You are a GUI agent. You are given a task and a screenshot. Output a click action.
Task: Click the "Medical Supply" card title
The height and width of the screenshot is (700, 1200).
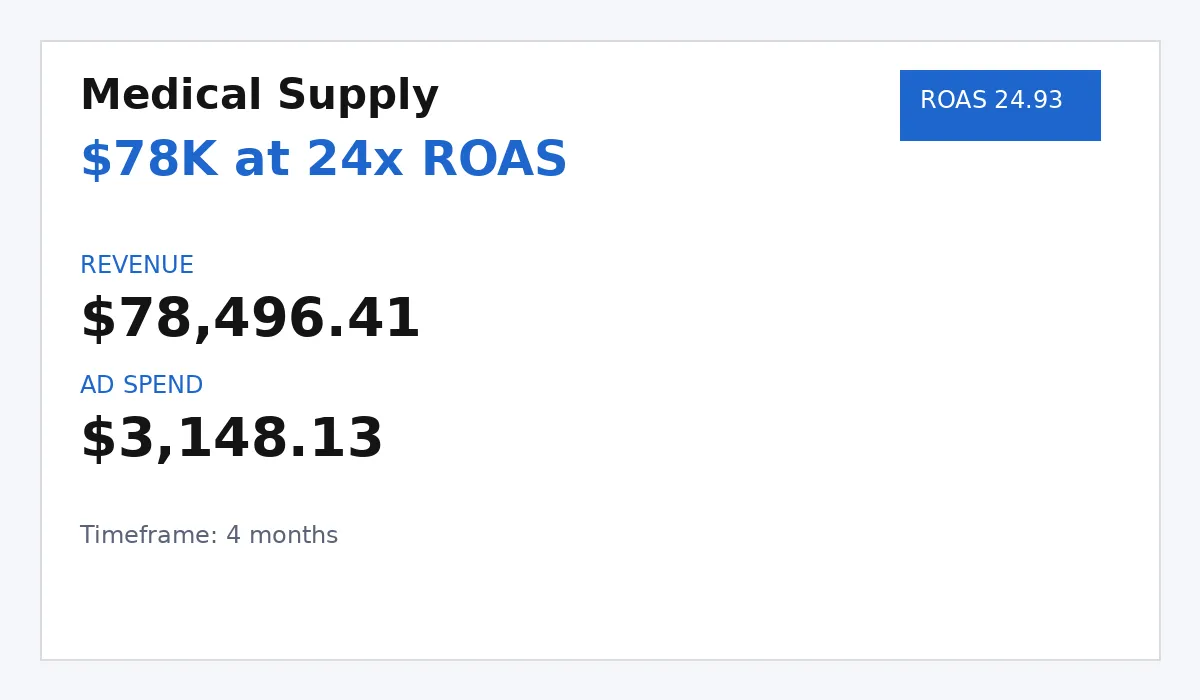pyautogui.click(x=259, y=97)
